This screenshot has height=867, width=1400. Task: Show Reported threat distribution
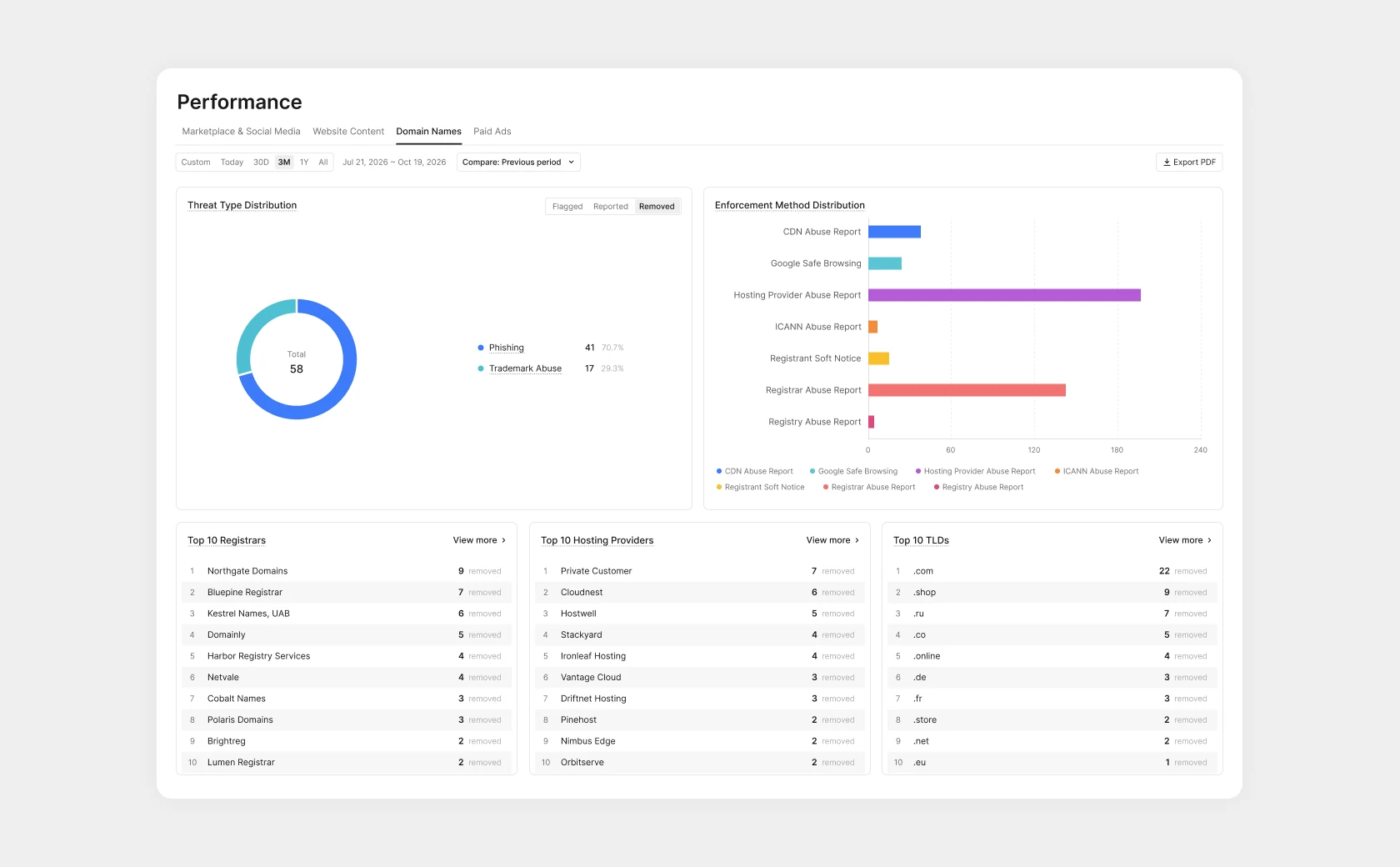[611, 207]
